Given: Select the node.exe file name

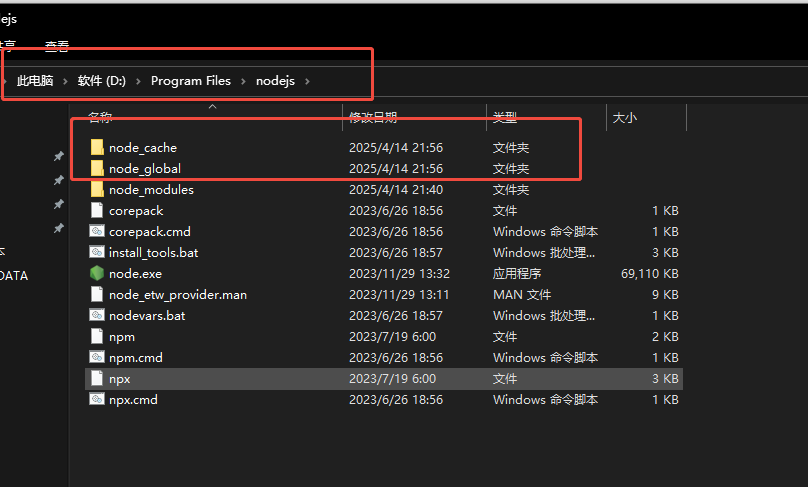Looking at the screenshot, I should (135, 274).
